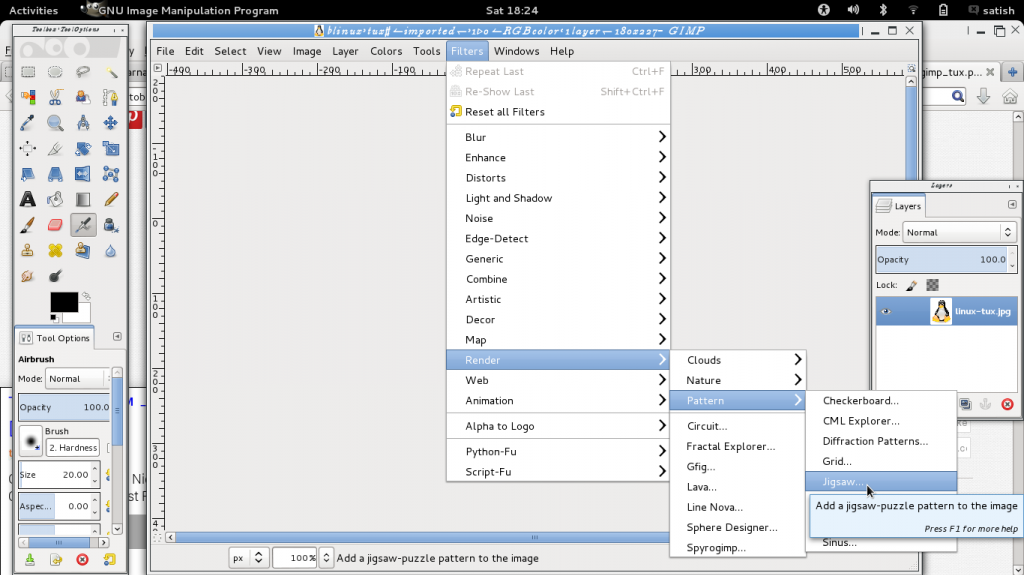
Task: Select the Cage Transform tool
Action: [x=110, y=174]
